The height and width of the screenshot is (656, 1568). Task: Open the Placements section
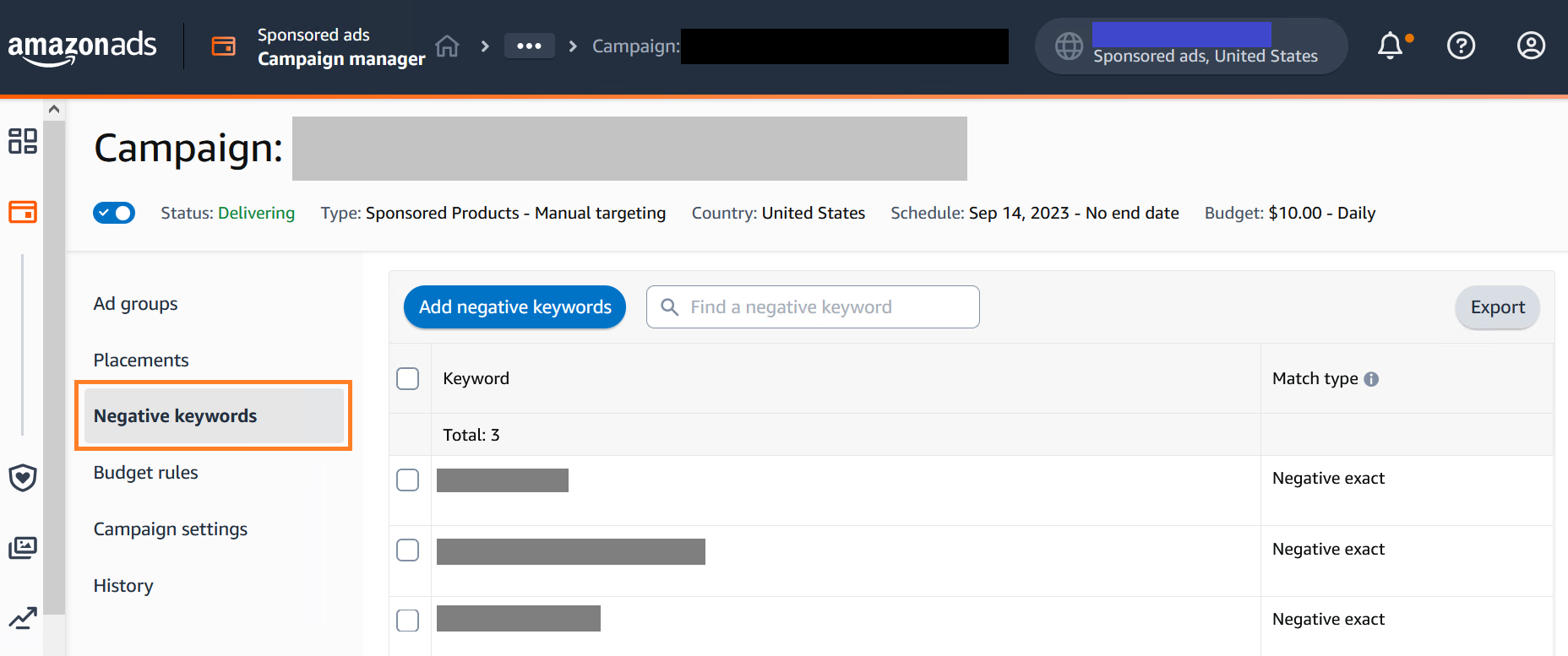141,361
